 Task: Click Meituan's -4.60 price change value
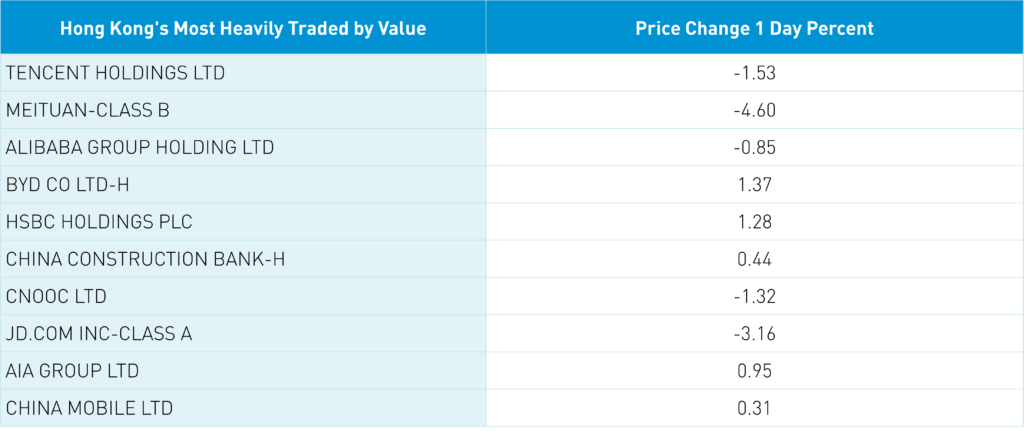754,111
